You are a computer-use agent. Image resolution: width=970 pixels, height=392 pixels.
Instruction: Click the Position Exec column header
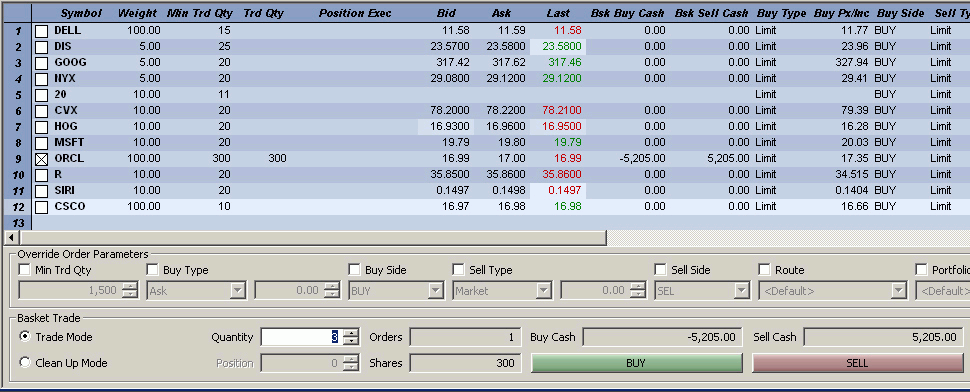pyautogui.click(x=355, y=13)
